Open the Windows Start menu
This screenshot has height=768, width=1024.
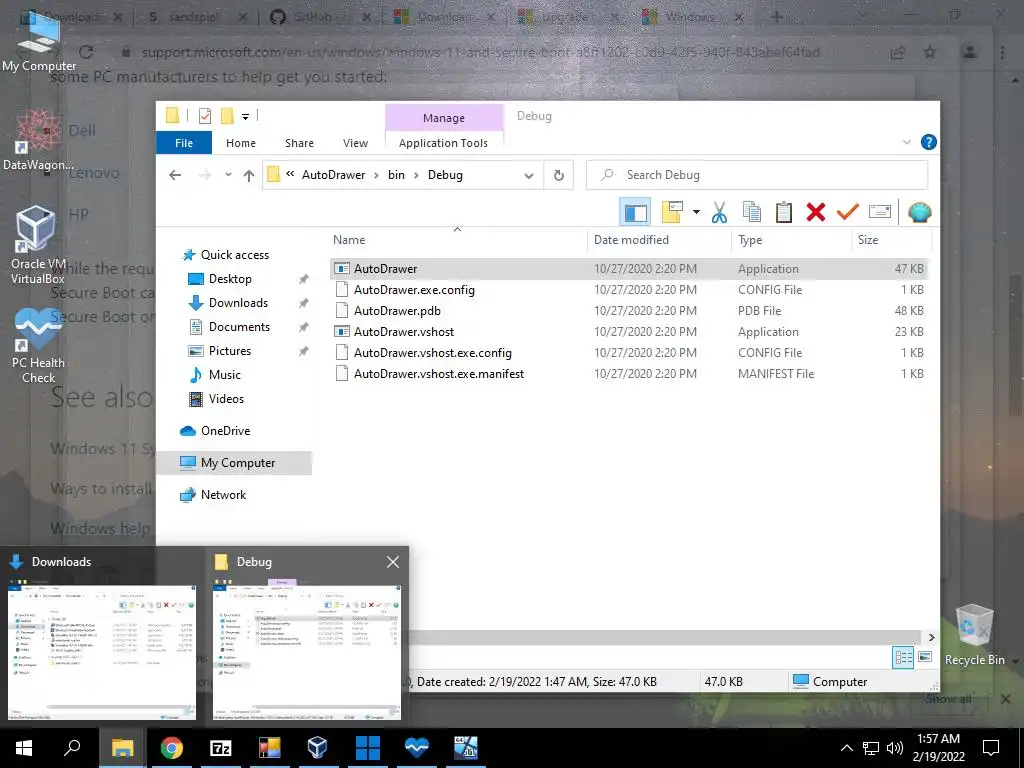click(x=24, y=748)
